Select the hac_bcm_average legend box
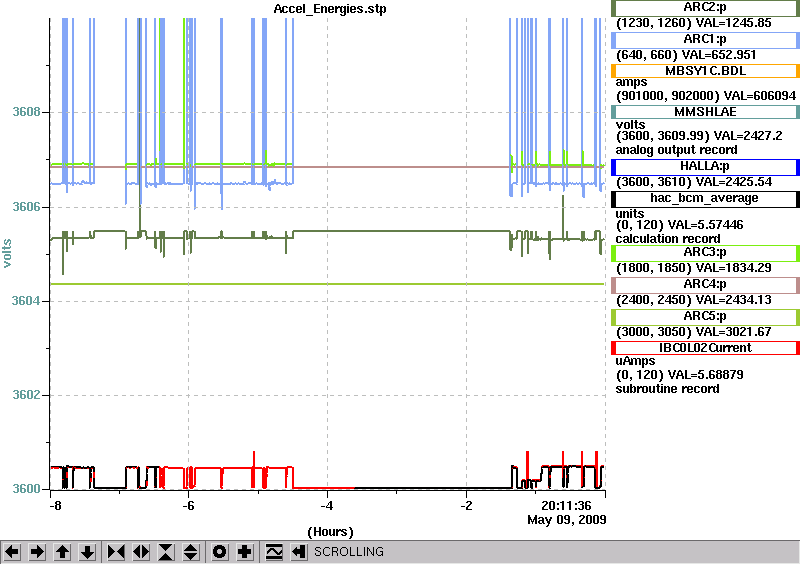800x564 pixels. click(705, 199)
